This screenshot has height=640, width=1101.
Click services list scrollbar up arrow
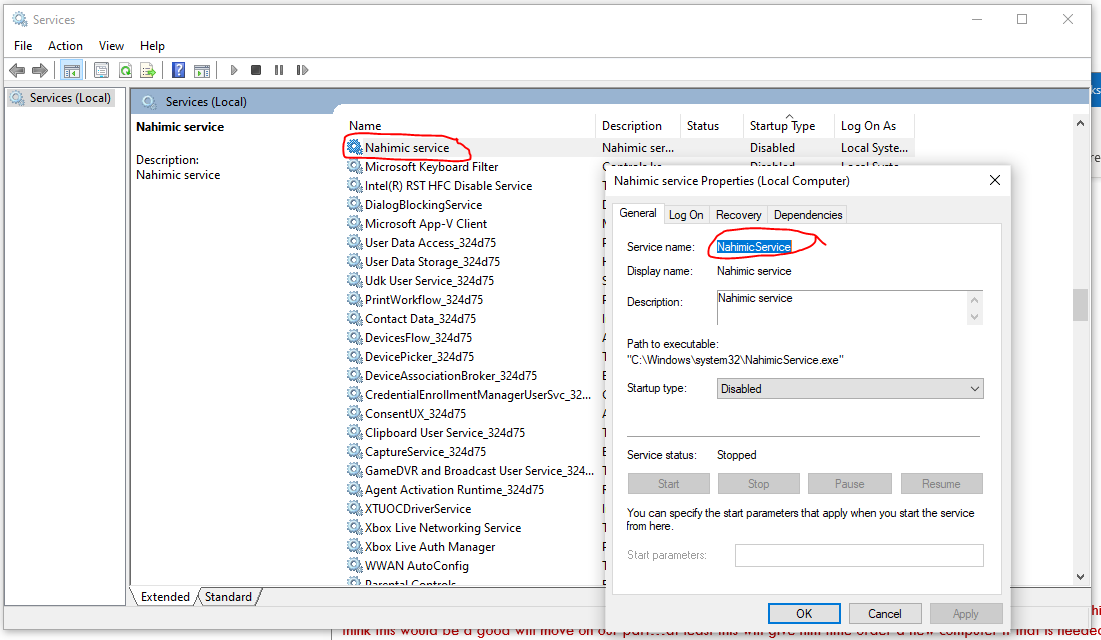click(x=1080, y=123)
